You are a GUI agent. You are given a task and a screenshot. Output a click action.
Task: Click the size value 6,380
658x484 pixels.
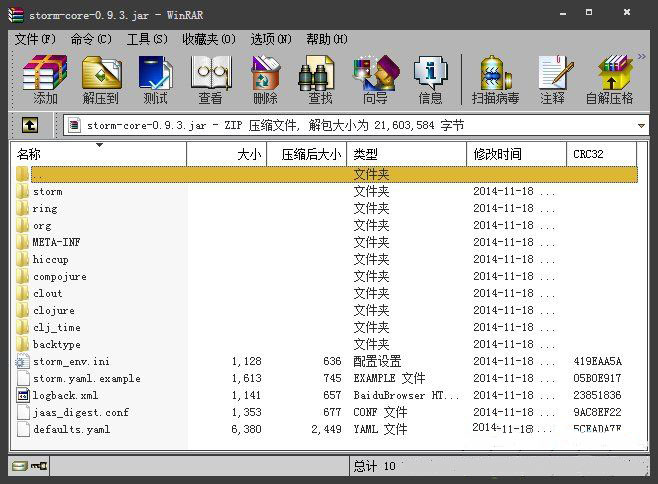tap(246, 429)
